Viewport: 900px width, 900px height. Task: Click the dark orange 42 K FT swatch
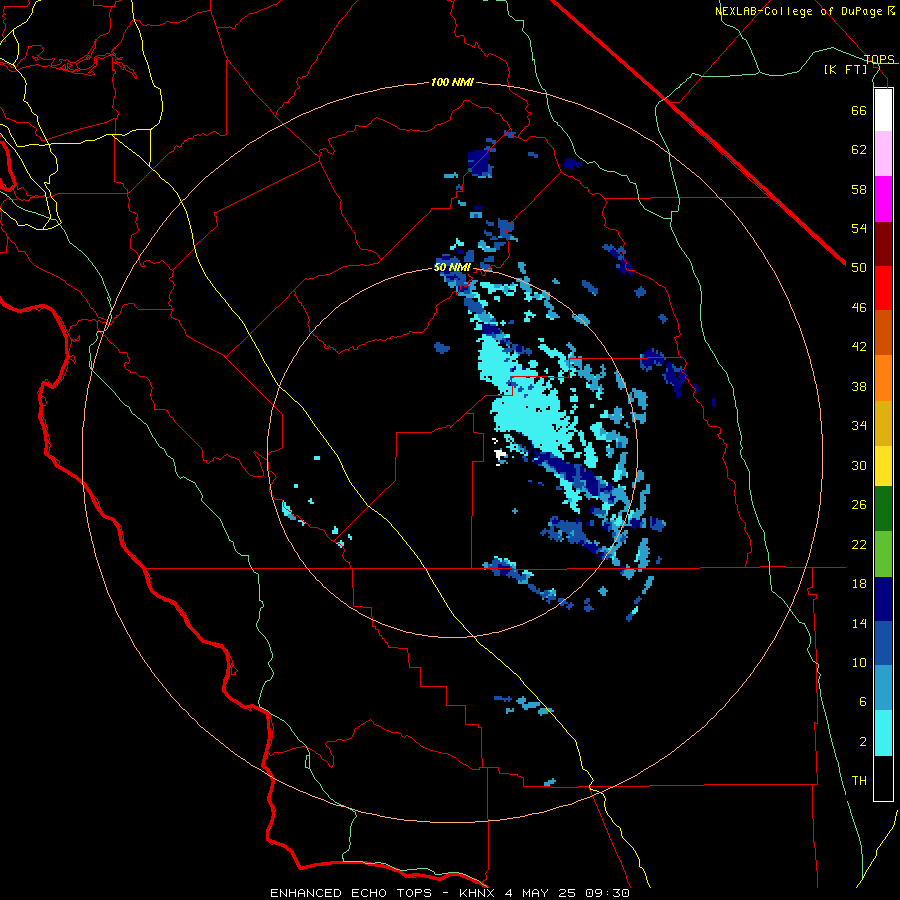click(883, 333)
